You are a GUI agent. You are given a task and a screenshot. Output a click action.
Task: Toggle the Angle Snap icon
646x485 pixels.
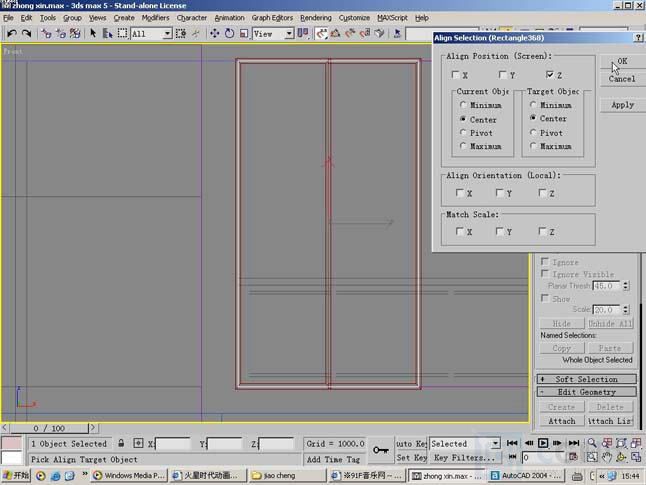pyautogui.click(x=335, y=33)
